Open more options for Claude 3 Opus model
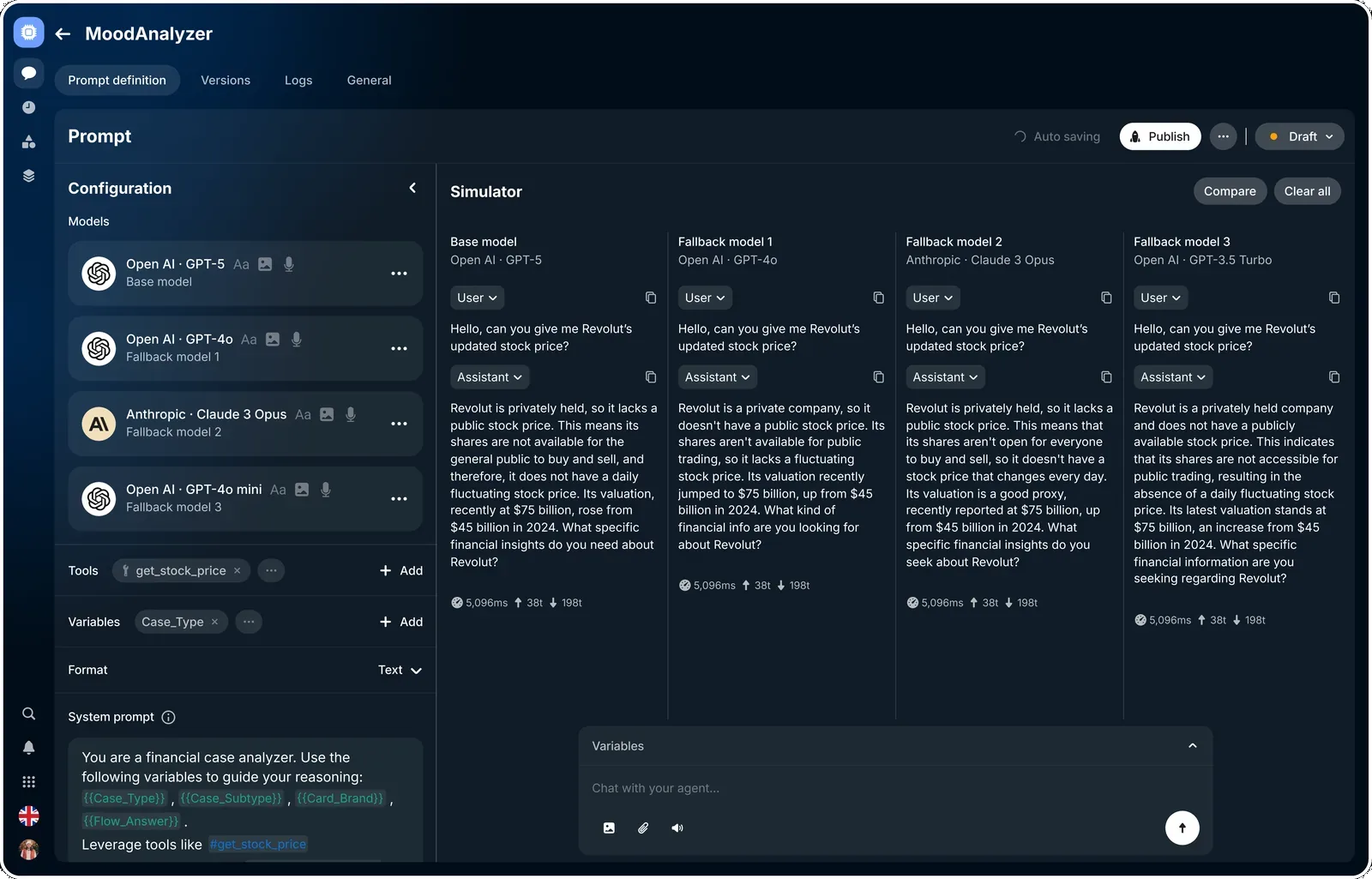This screenshot has height=879, width=1372. (399, 424)
